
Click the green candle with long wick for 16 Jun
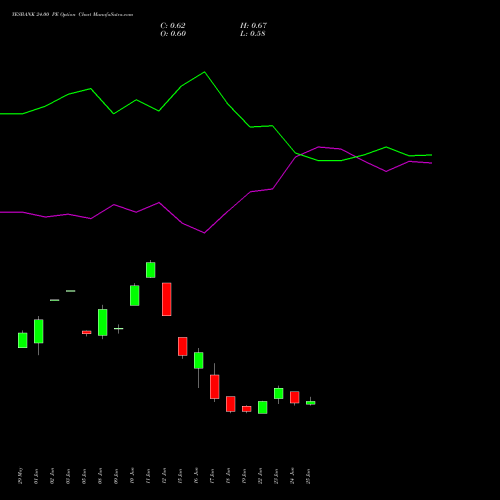[x=199, y=360]
